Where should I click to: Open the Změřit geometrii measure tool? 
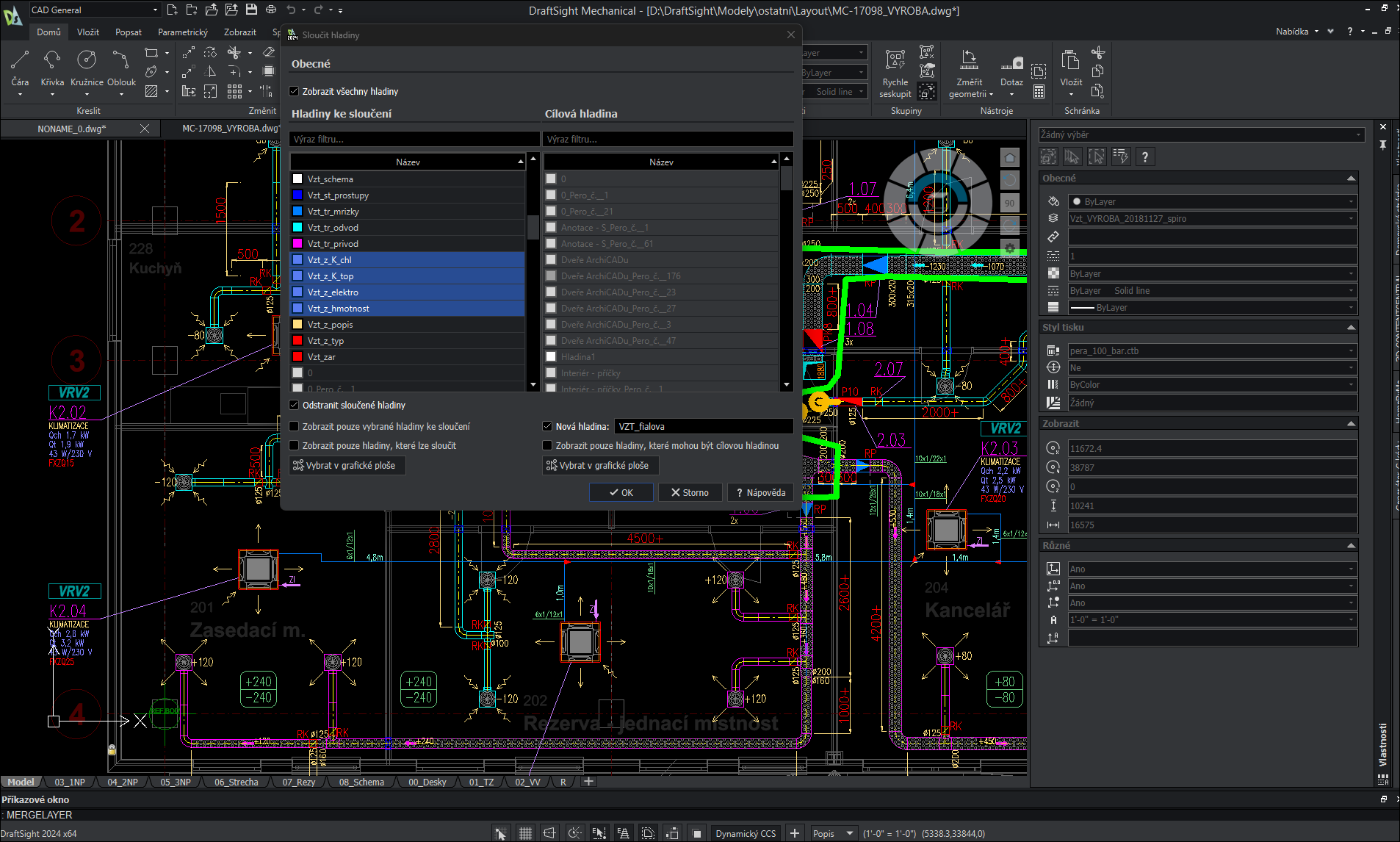(x=969, y=60)
